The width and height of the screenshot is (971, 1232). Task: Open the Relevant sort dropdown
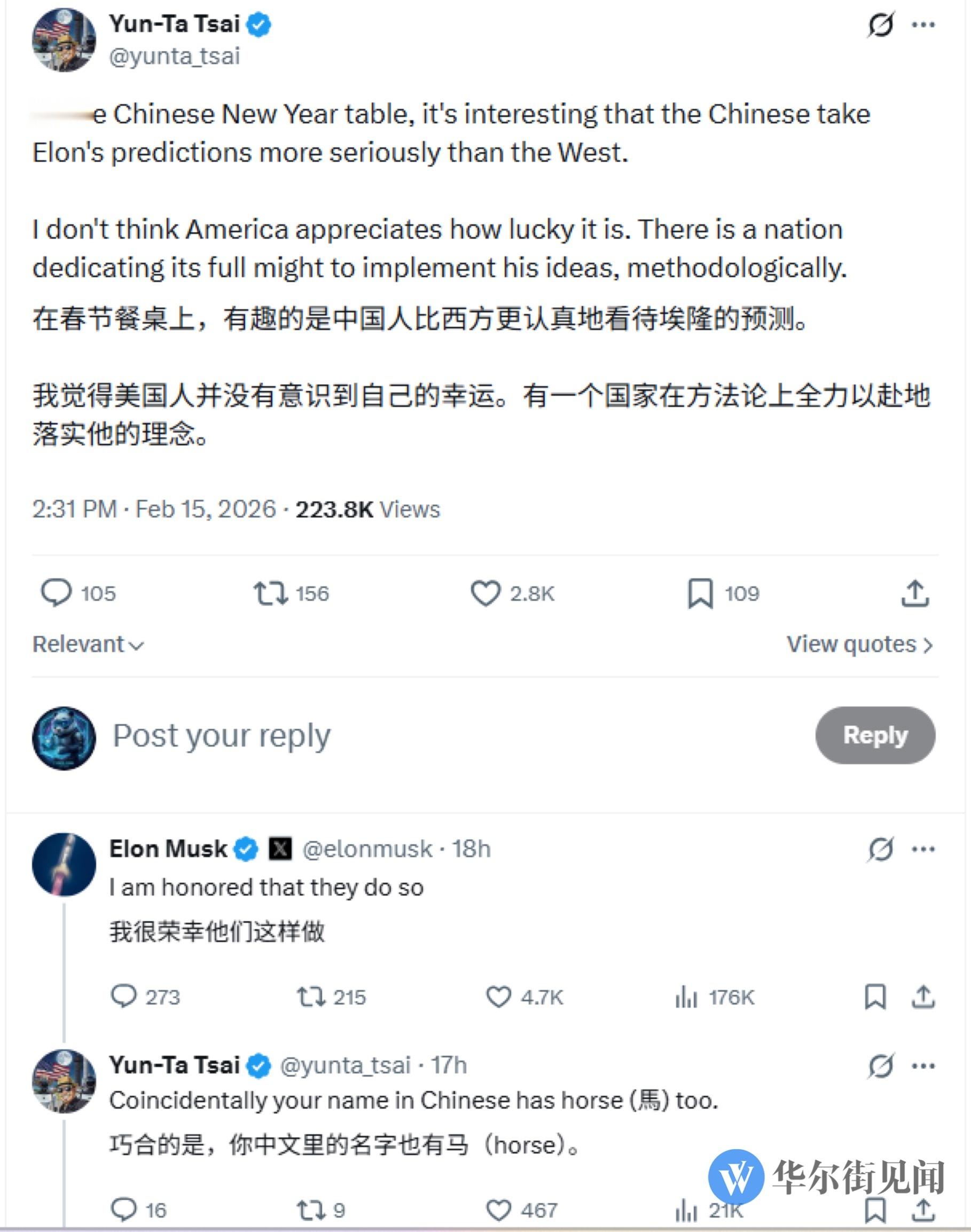(88, 645)
